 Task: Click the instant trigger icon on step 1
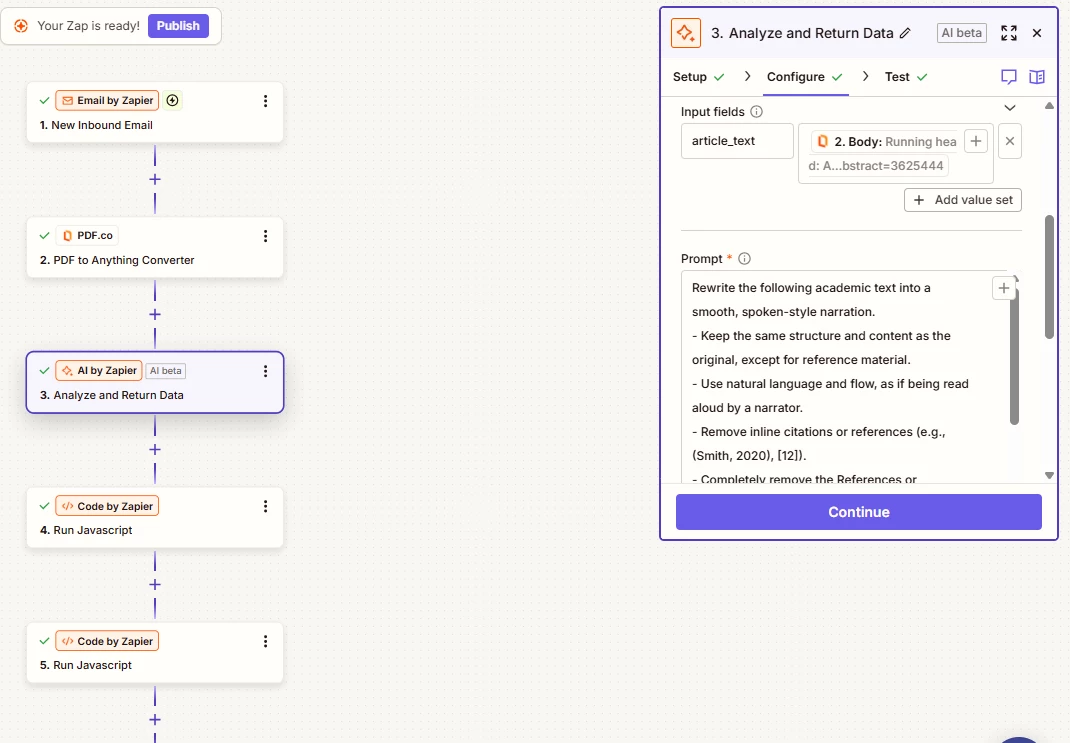point(173,100)
